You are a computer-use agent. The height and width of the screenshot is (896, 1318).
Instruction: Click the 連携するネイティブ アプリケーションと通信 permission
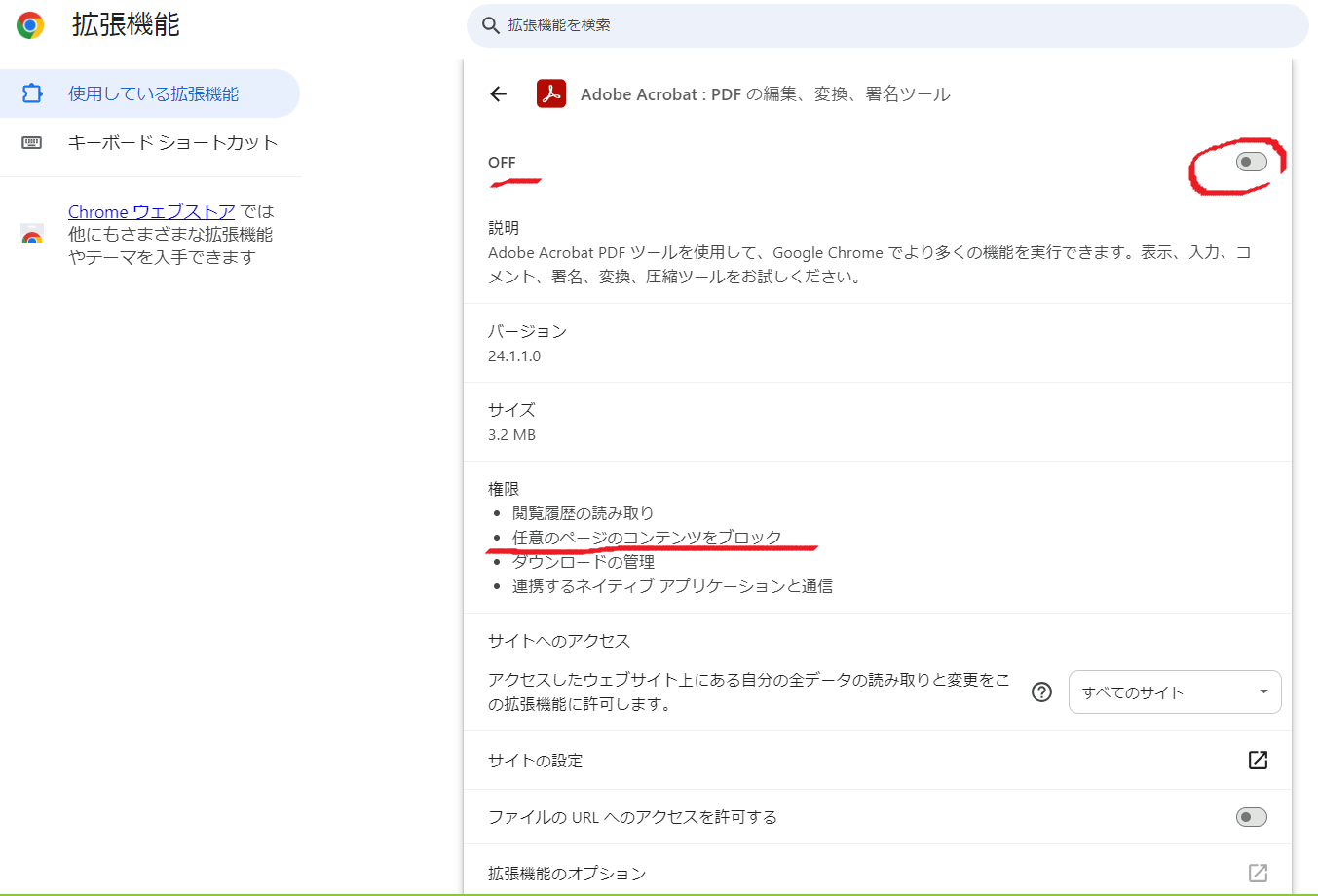(672, 586)
